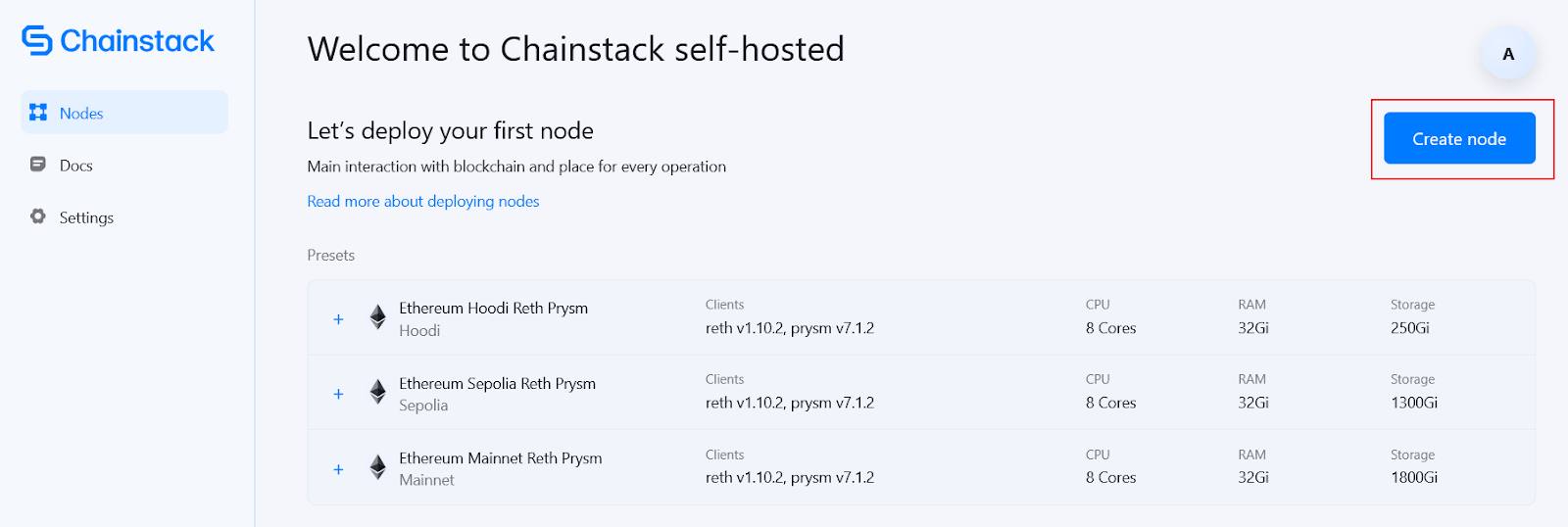Select Ethereum Hoodi Reth Prysm preset name
This screenshot has height=527, width=1568.
coord(493,308)
